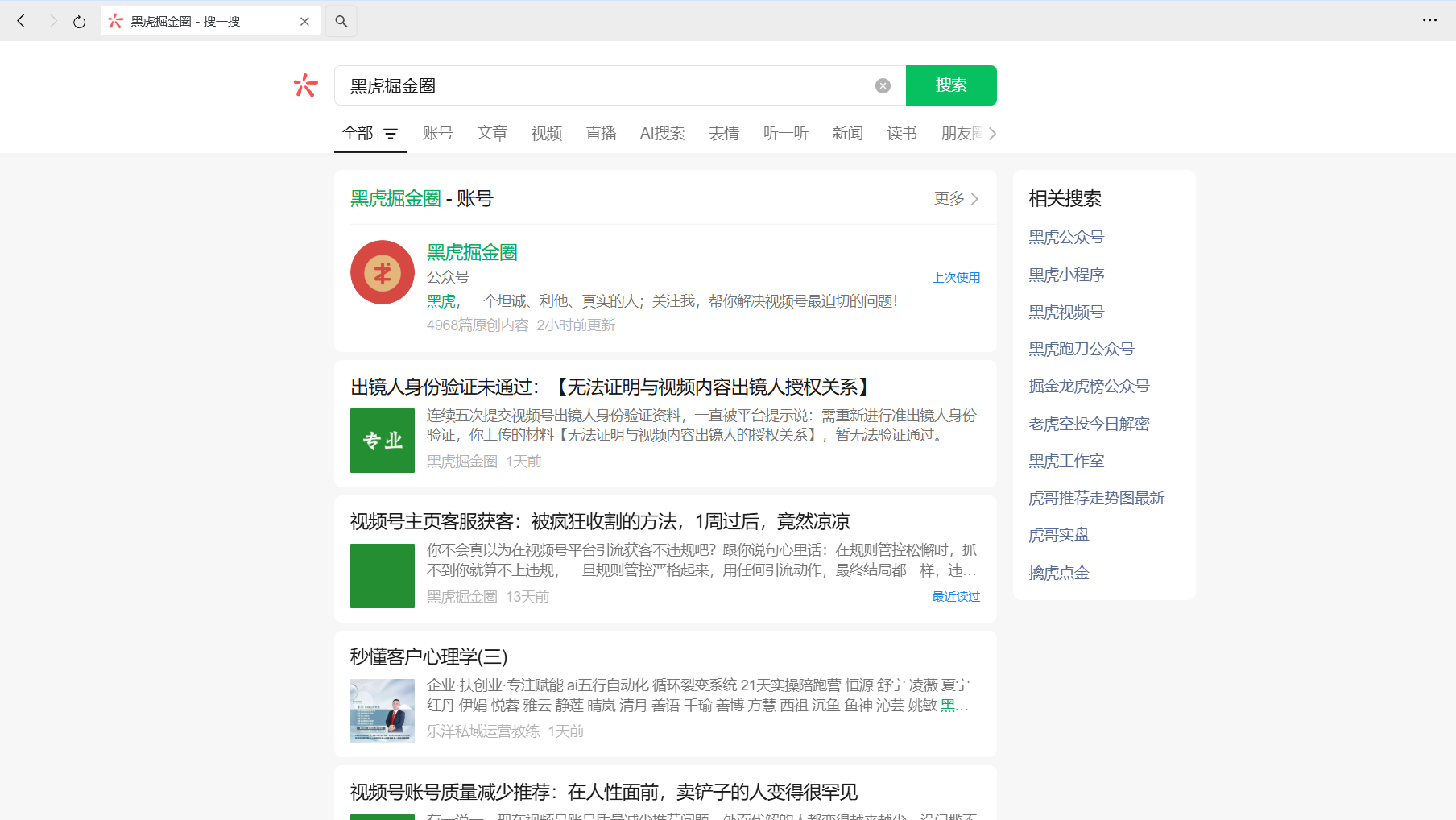The height and width of the screenshot is (820, 1456).
Task: Clear the search box with the X icon
Action: pos(883,86)
